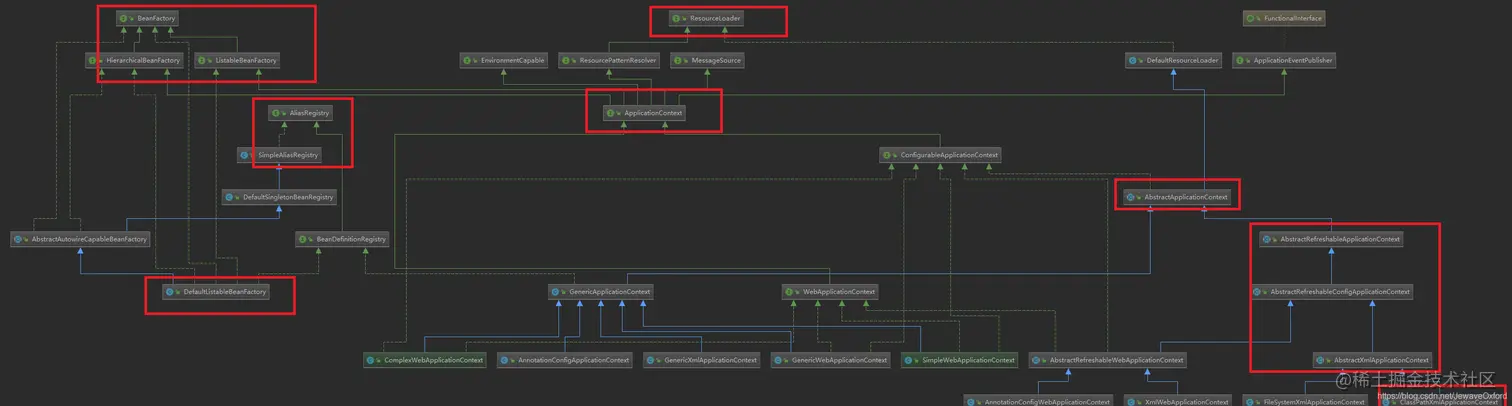Screen dimensions: 1512x406
Task: Click the ComplexWebApplicationContext class icon
Action: [371, 360]
